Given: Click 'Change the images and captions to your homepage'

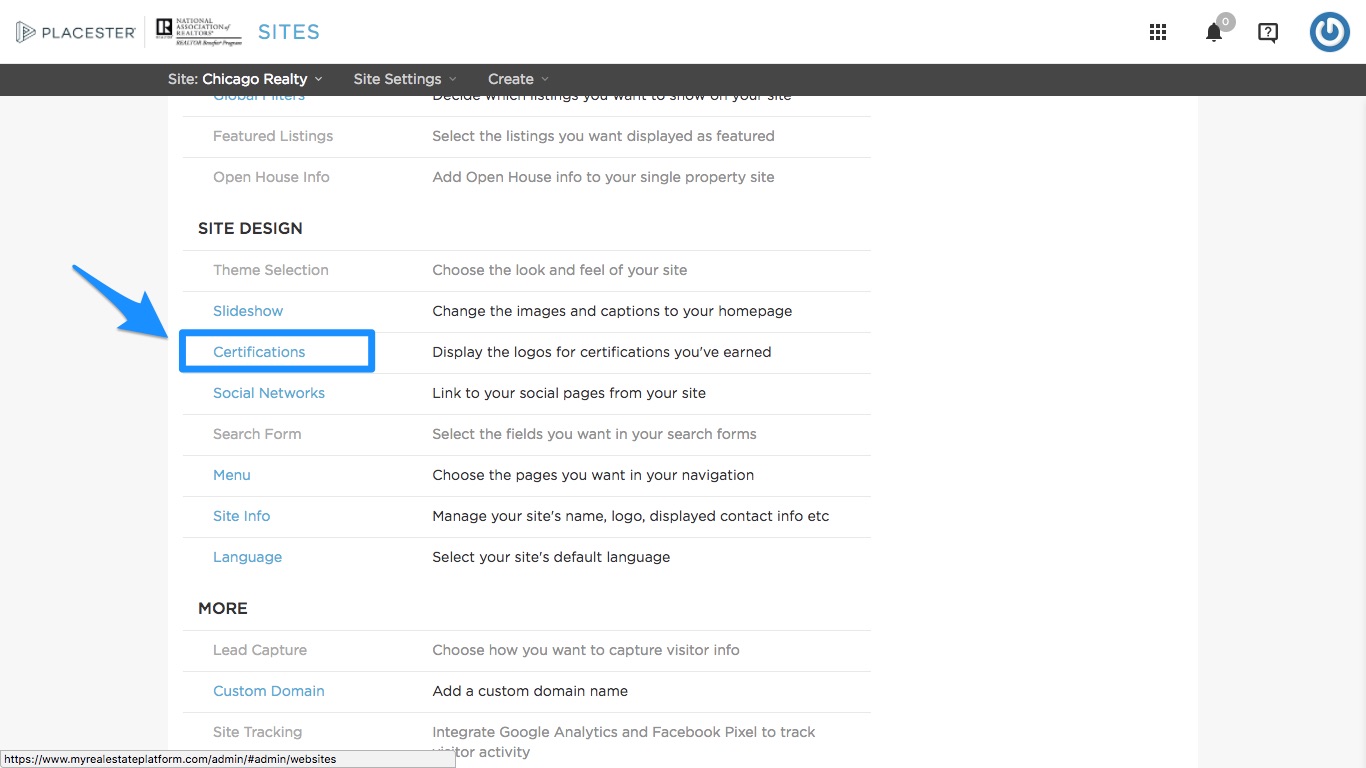Looking at the screenshot, I should click(612, 311).
